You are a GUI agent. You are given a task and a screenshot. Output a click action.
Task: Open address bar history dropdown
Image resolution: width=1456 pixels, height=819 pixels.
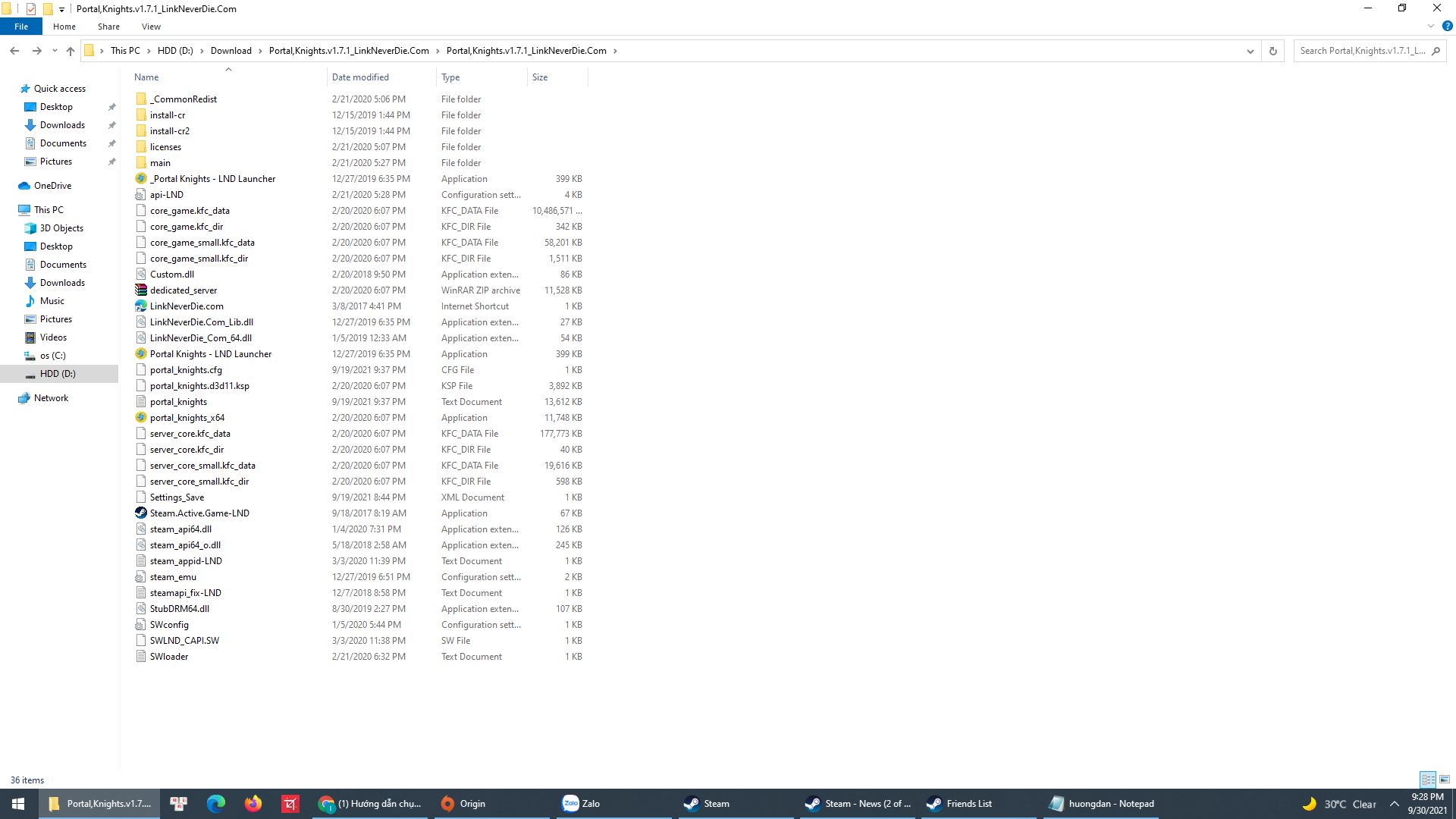(x=1250, y=51)
